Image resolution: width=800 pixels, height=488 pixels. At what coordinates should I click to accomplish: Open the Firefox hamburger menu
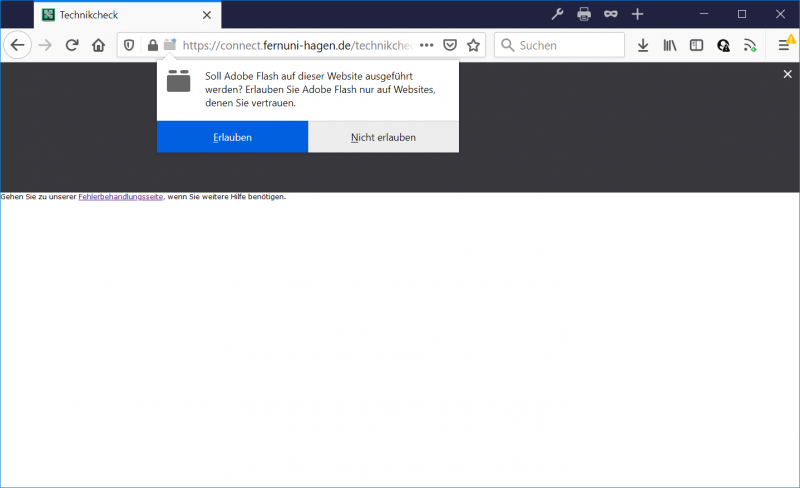(x=785, y=45)
